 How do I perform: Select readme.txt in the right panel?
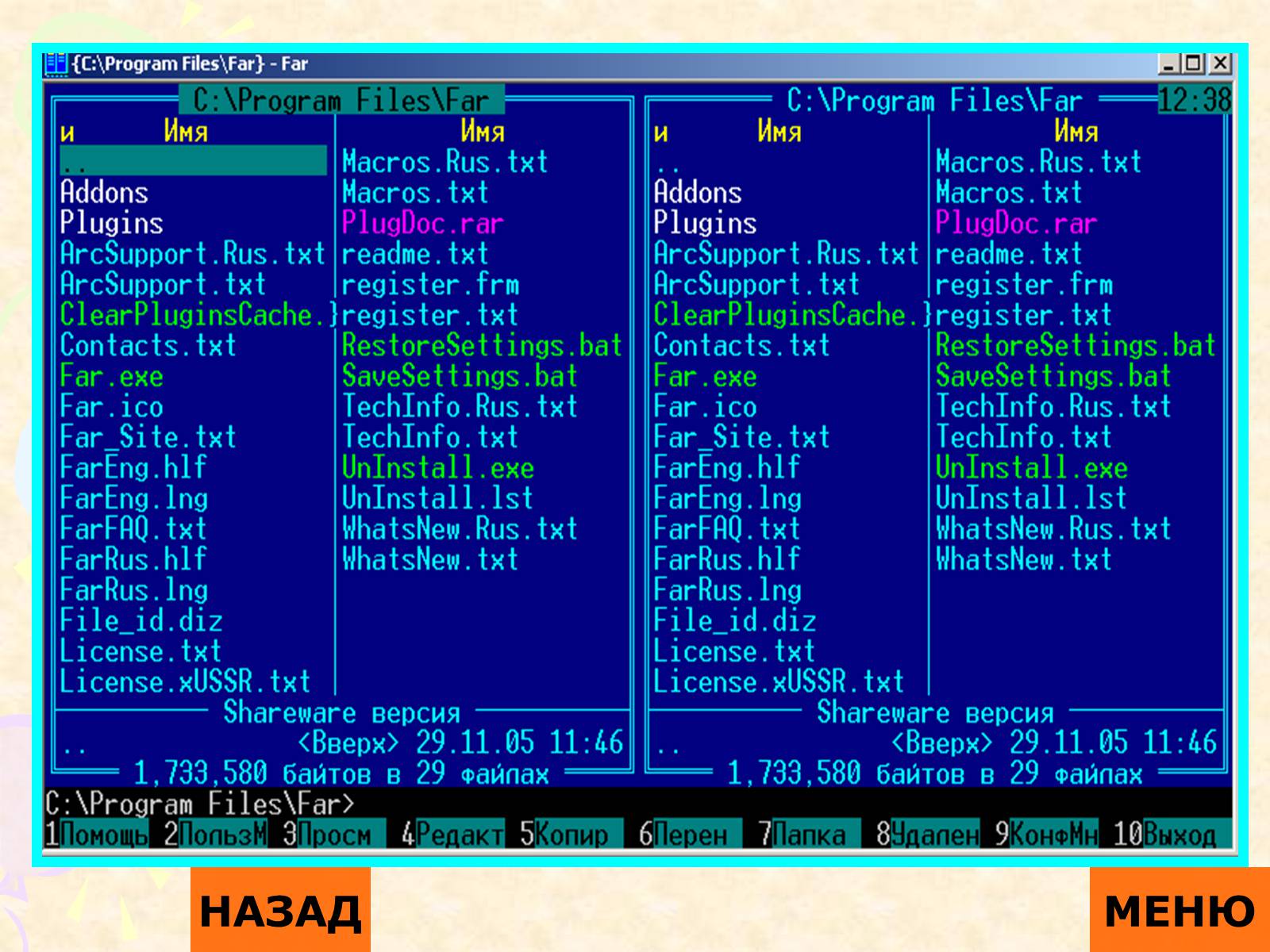point(1009,254)
